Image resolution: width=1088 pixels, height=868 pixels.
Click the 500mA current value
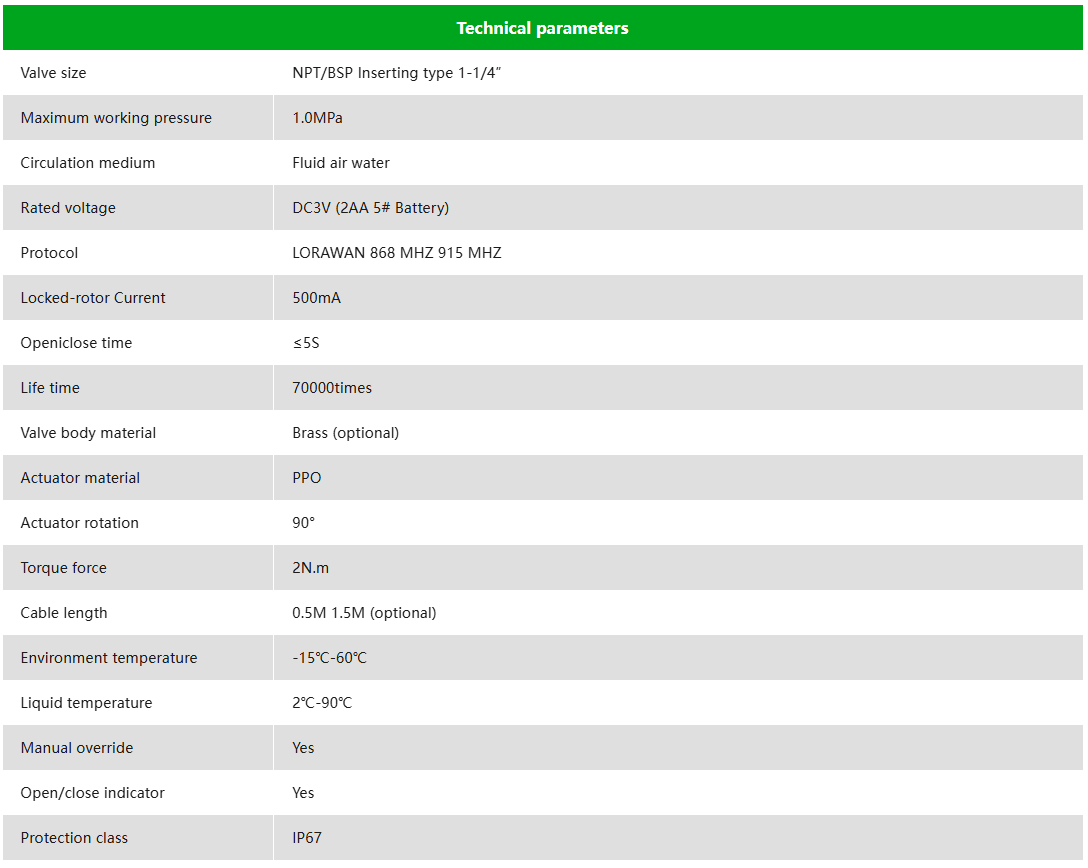[316, 298]
